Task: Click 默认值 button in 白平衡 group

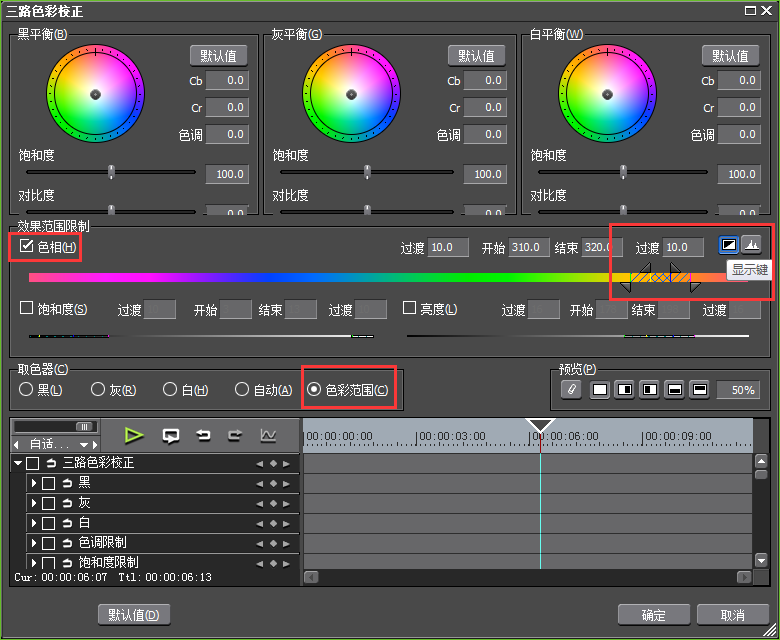Action: pyautogui.click(x=730, y=56)
